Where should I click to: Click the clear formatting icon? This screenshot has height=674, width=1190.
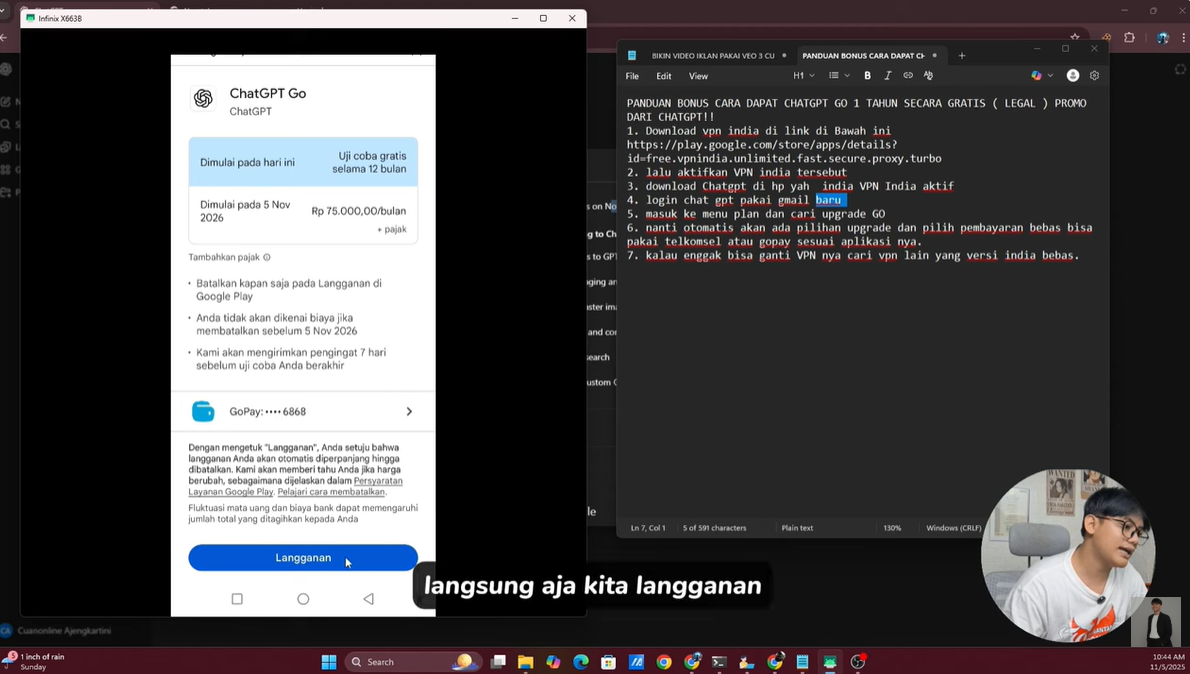(929, 75)
